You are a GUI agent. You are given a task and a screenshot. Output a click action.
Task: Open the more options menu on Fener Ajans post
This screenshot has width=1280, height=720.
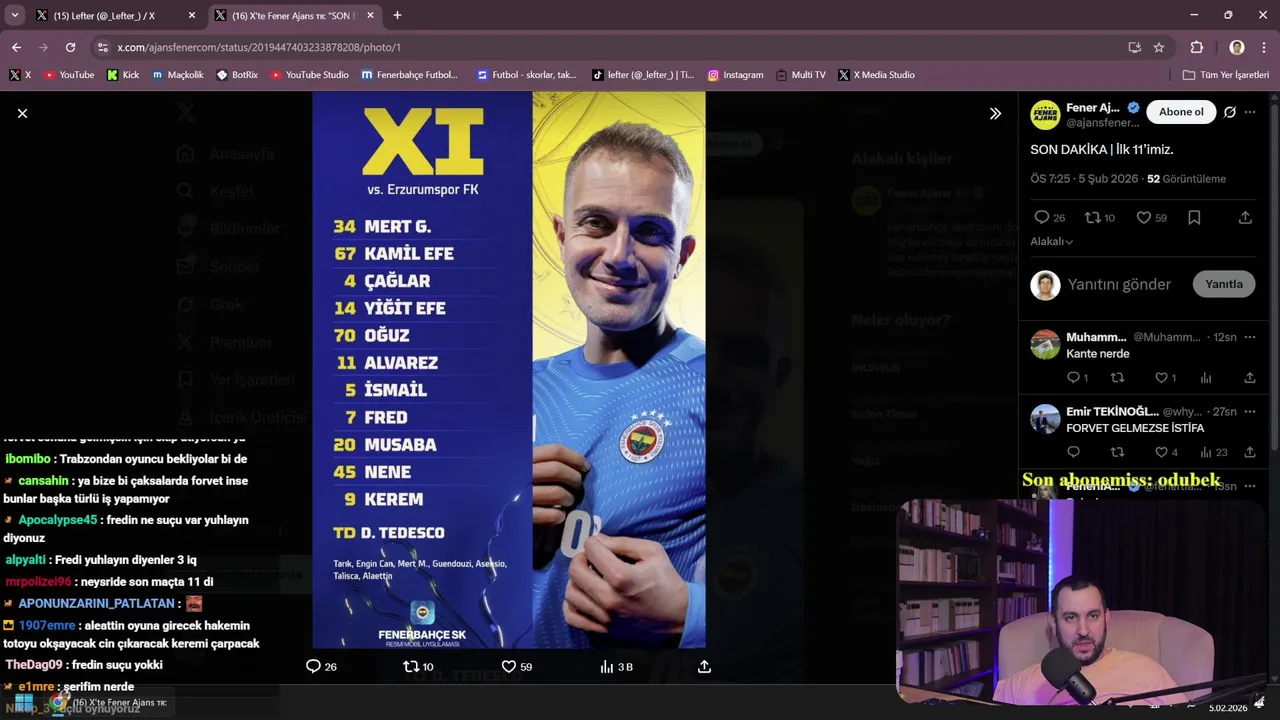pos(1250,112)
